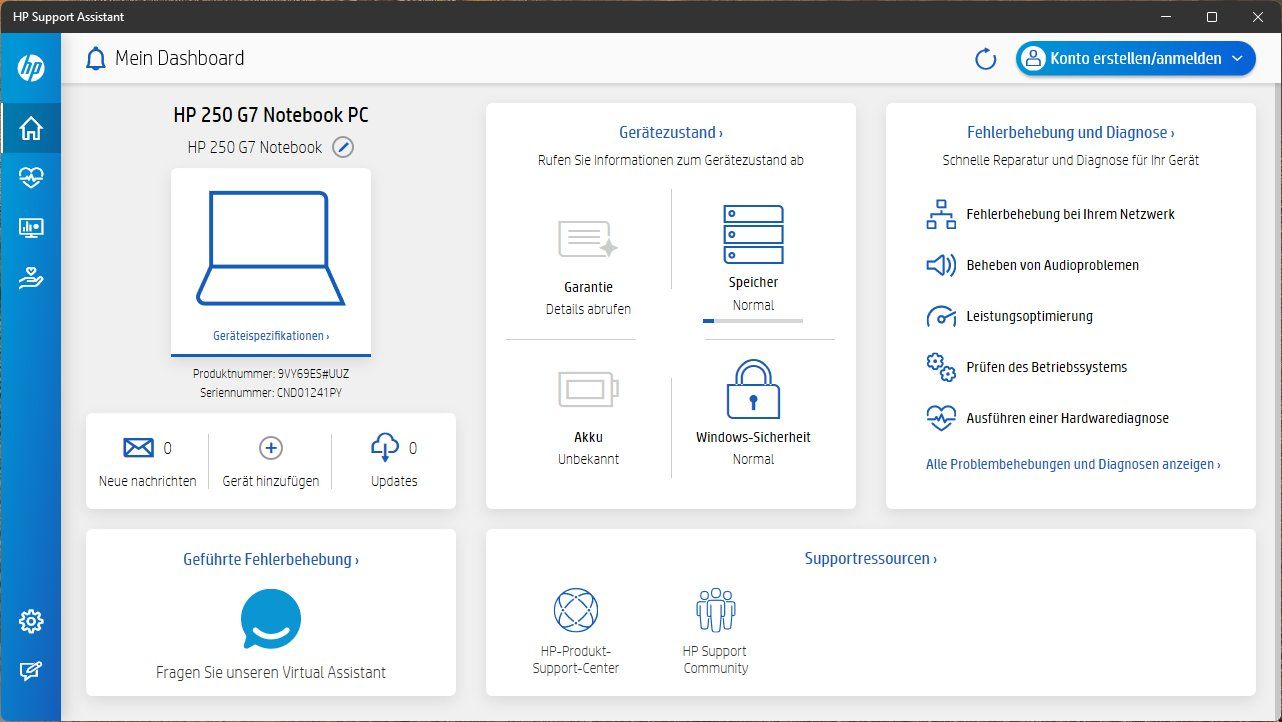Open the Home dashboard sidebar icon
The image size is (1282, 722).
pyautogui.click(x=31, y=128)
